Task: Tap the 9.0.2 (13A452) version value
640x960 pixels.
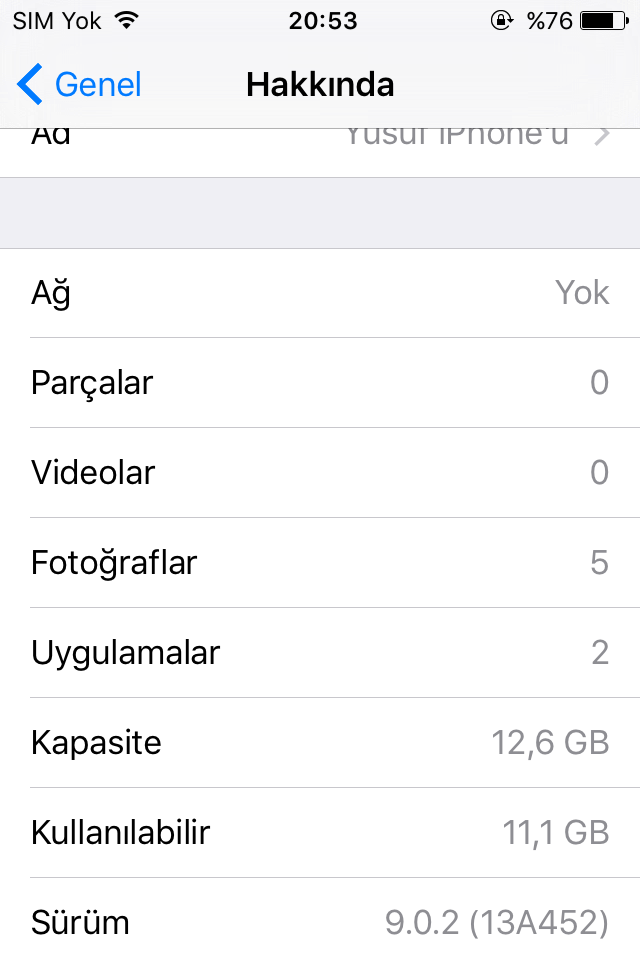Action: [497, 923]
